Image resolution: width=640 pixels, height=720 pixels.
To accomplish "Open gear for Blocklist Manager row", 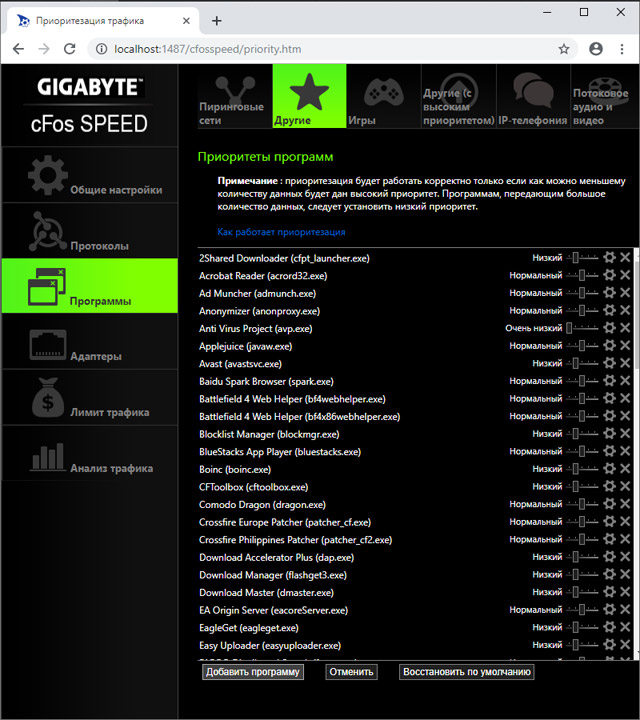I will 609,433.
